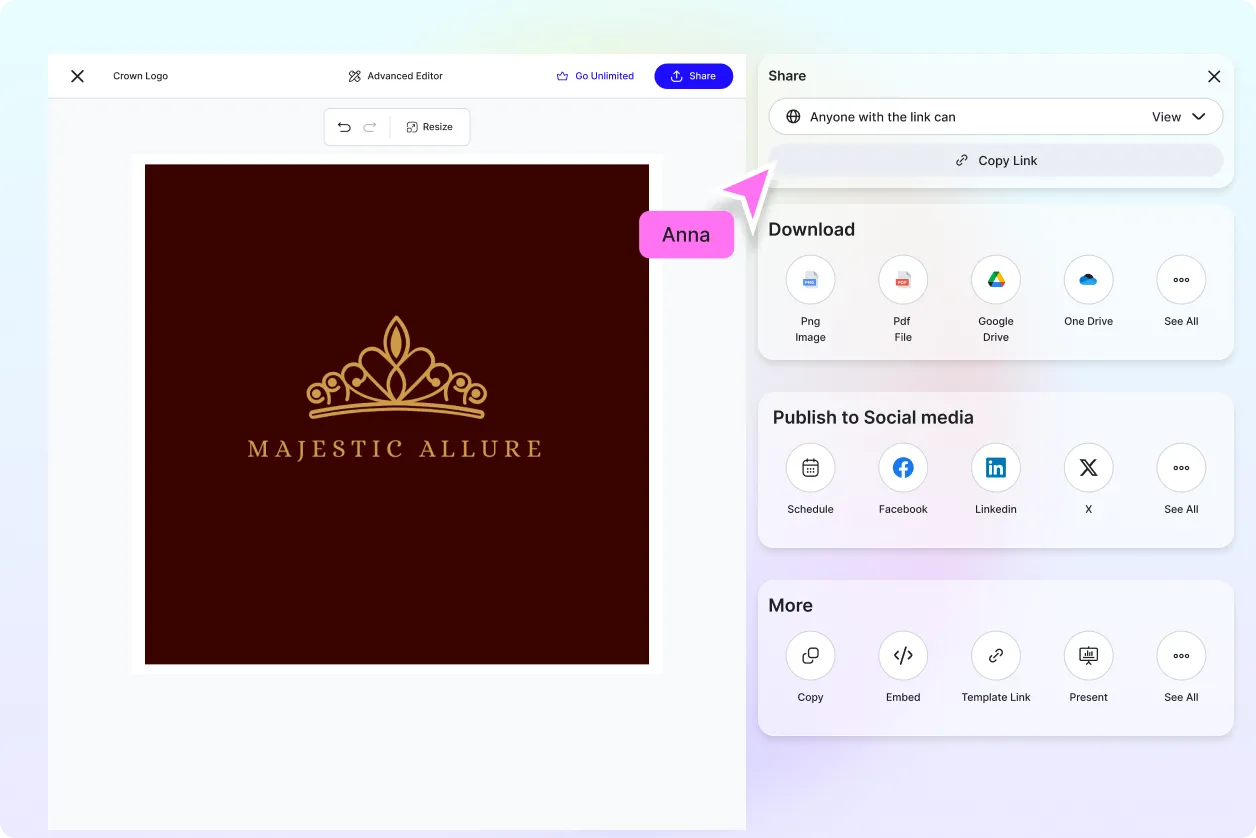Save design to One Drive
The image size is (1256, 838).
1088,280
